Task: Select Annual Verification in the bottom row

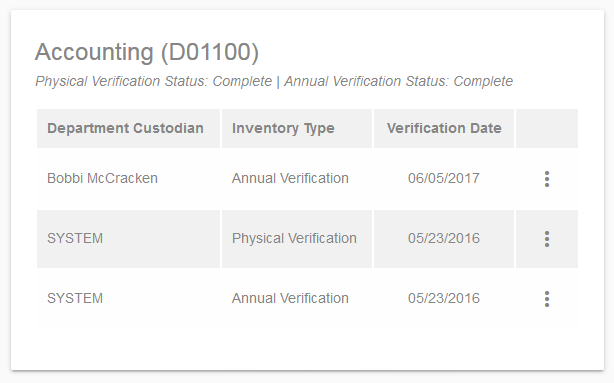Action: coord(290,298)
